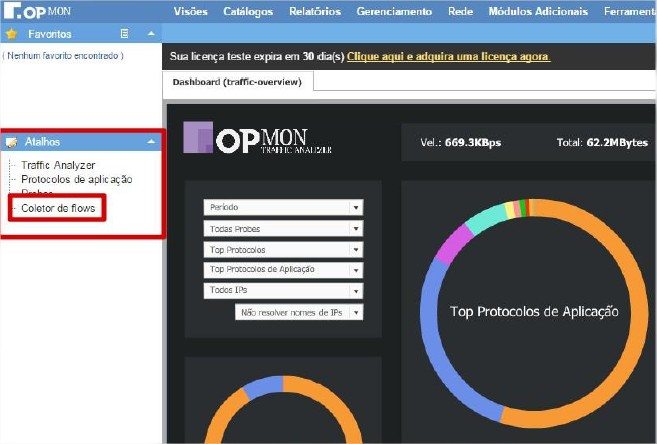Viewport: 657px width, 444px height.
Task: Collapse the Favoritos panel
Action: click(x=150, y=34)
